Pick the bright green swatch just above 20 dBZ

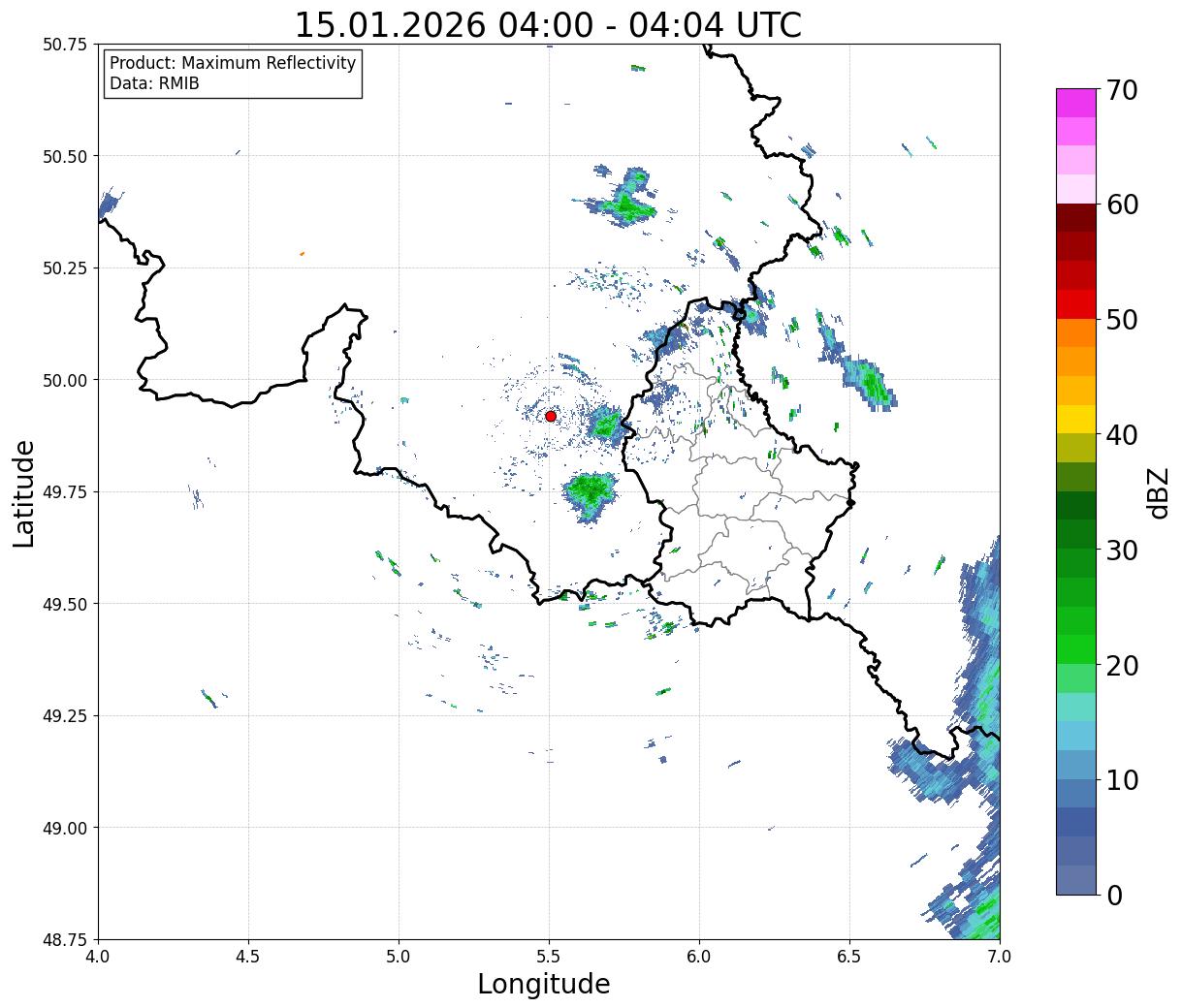1076,648
